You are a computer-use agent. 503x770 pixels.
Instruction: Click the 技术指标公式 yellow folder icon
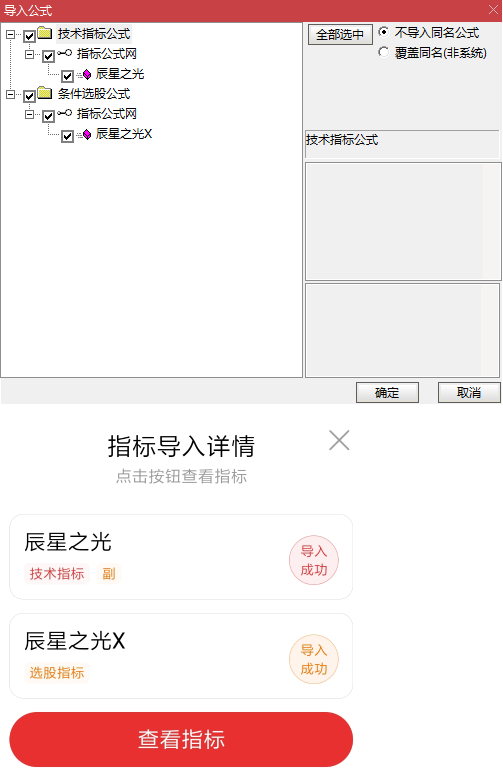coord(45,33)
